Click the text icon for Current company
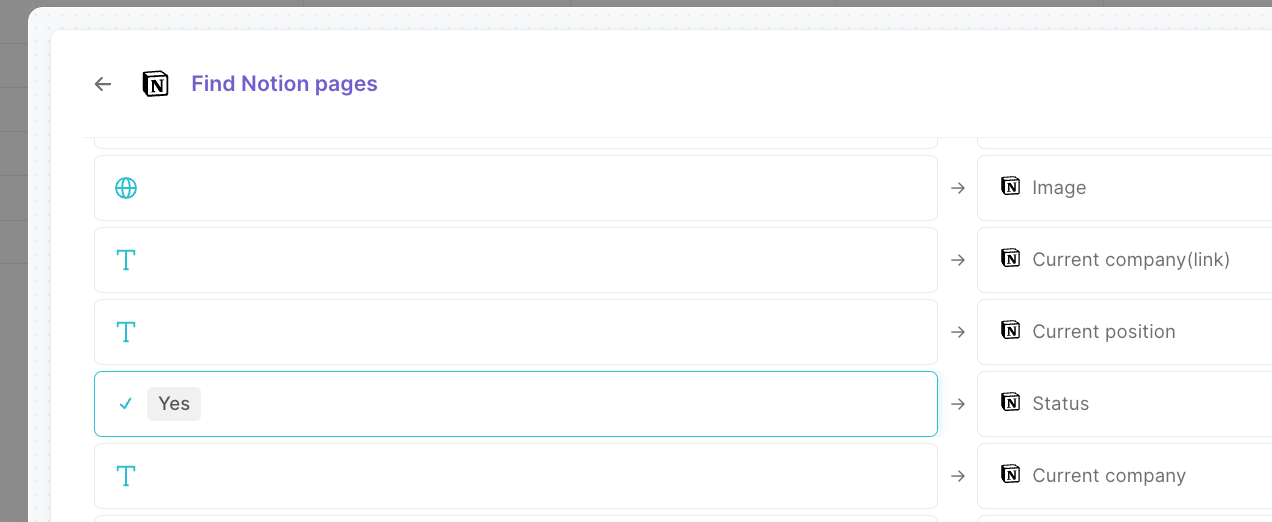The height and width of the screenshot is (522, 1272). pos(126,476)
